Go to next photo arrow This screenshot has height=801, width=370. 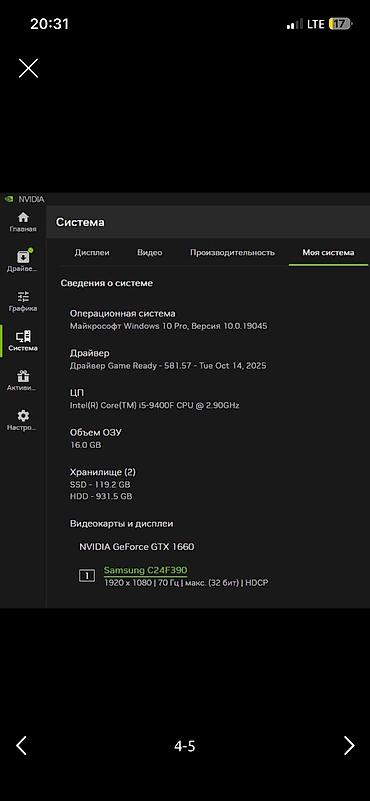pos(349,745)
